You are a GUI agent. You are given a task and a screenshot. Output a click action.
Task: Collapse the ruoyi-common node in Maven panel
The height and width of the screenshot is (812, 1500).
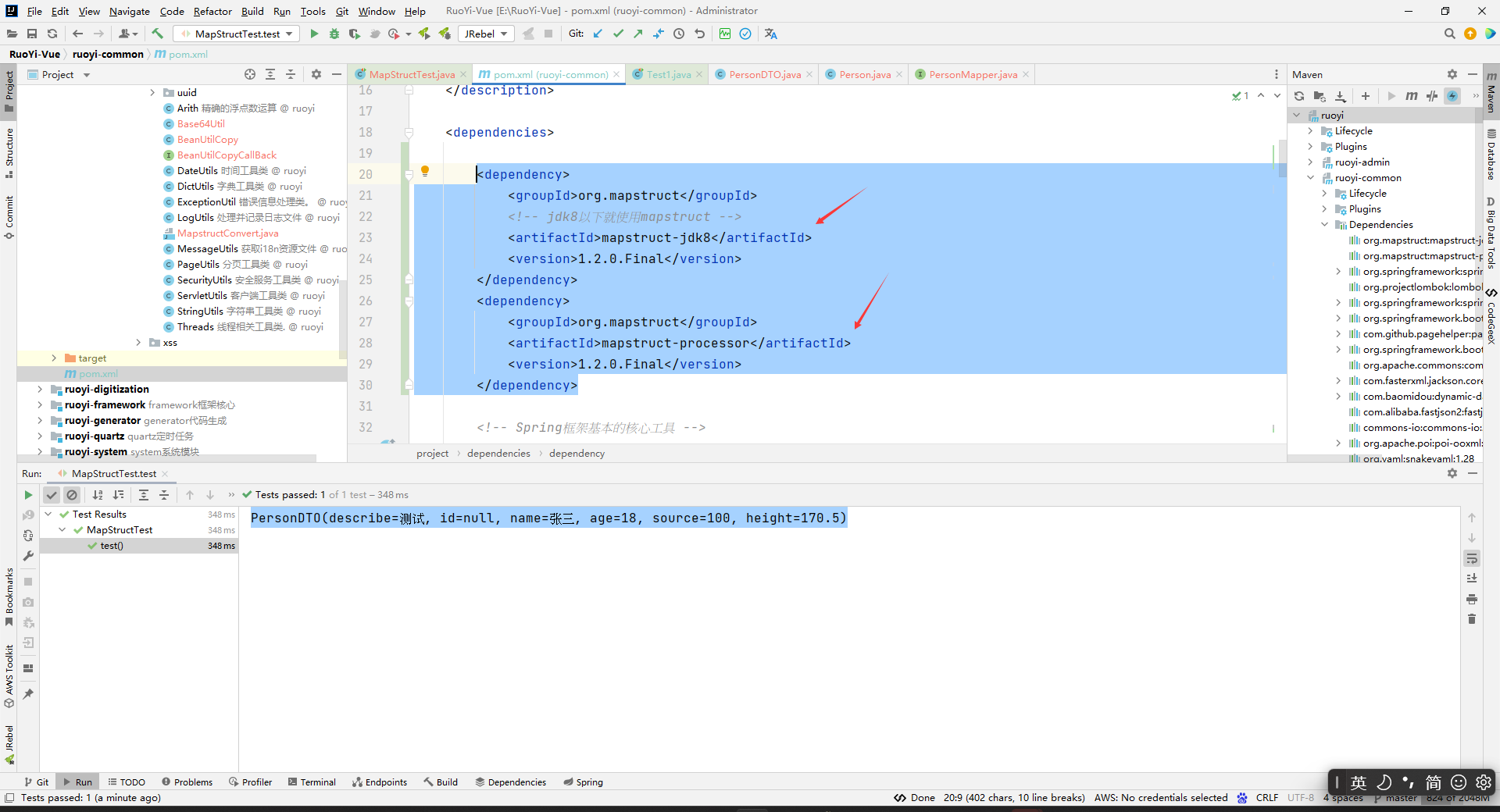(x=1309, y=177)
